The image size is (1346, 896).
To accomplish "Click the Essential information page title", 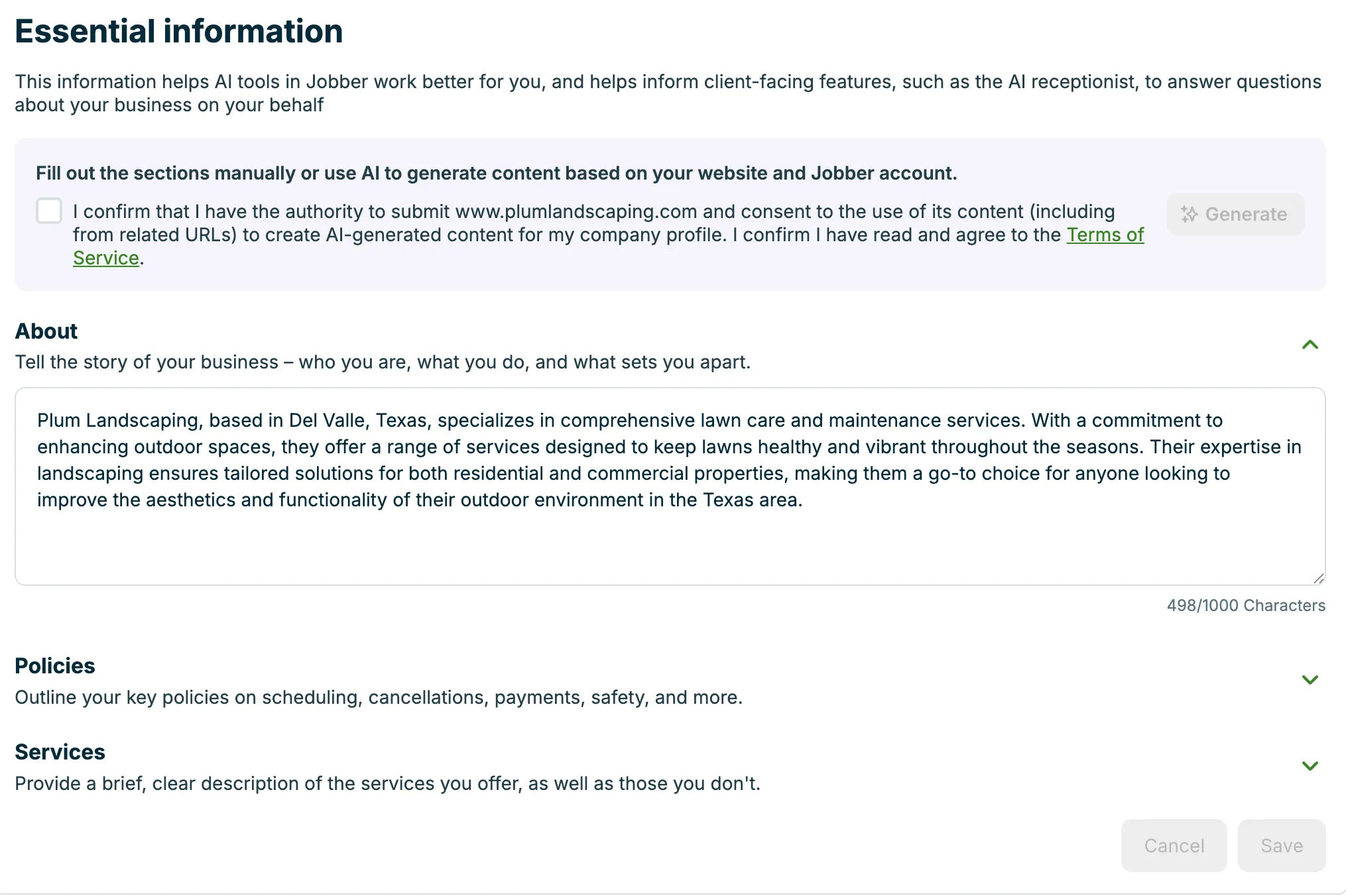I will [x=179, y=31].
